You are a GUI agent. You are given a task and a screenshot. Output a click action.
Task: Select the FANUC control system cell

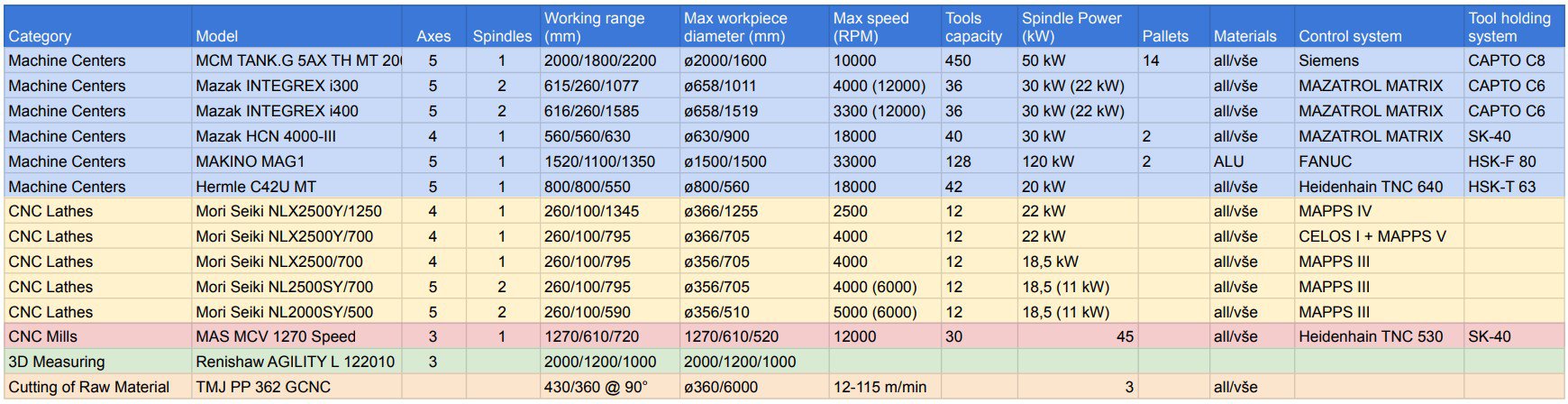pyautogui.click(x=1379, y=161)
